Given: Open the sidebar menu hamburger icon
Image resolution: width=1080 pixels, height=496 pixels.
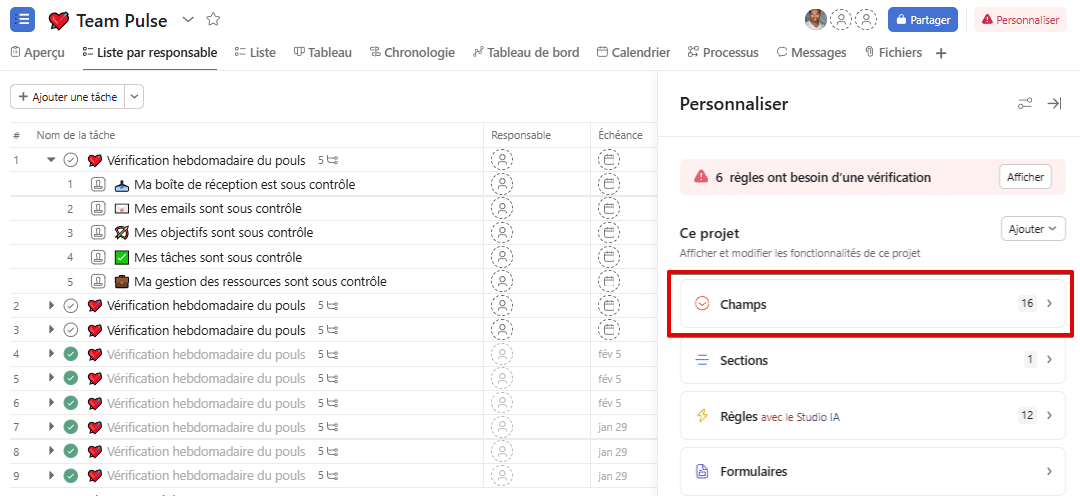Looking at the screenshot, I should [22, 20].
